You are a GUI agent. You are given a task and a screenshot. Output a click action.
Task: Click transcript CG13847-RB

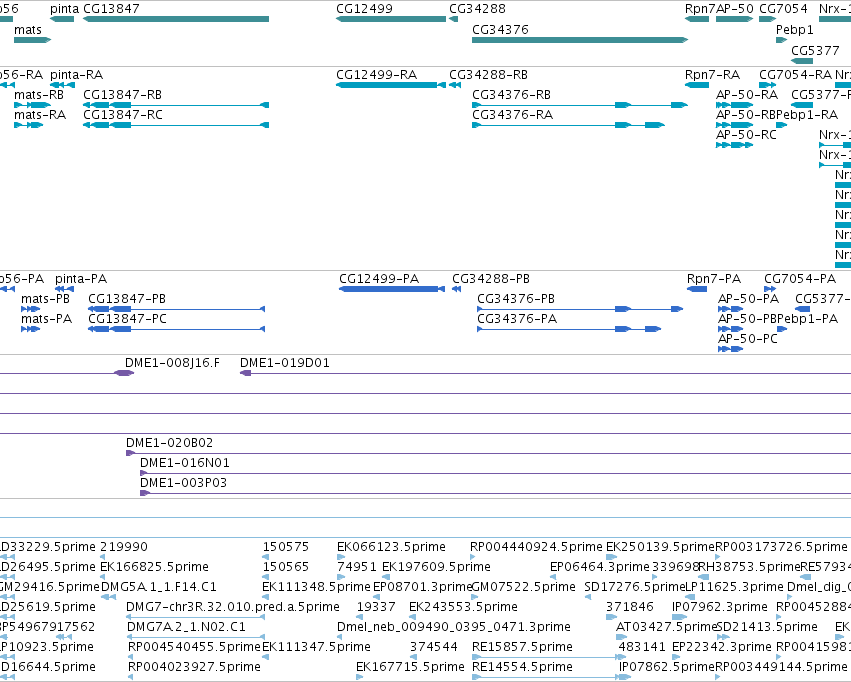click(x=176, y=105)
